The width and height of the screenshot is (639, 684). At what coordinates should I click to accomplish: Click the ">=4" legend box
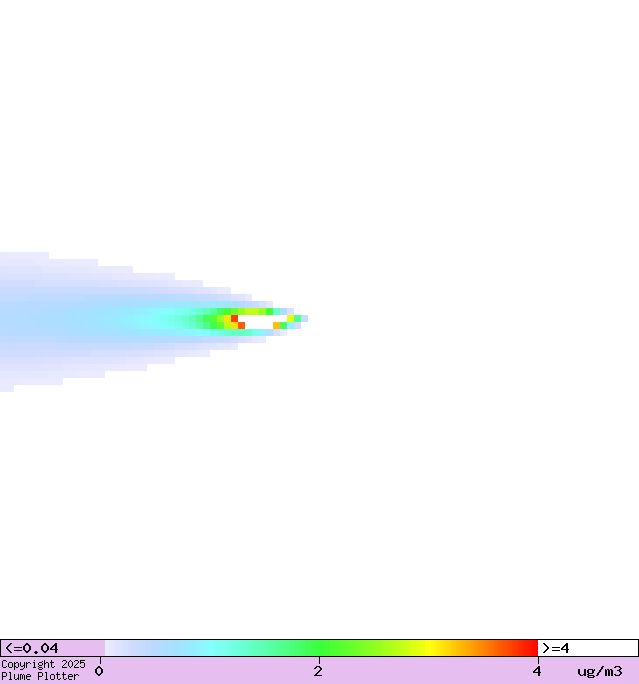tap(587, 648)
